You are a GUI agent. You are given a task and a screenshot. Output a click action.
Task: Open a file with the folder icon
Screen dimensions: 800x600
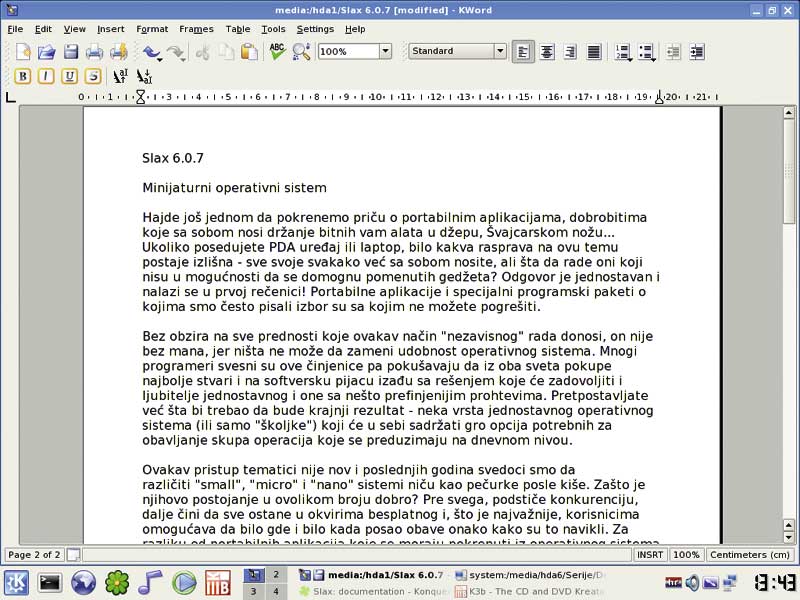click(x=46, y=52)
